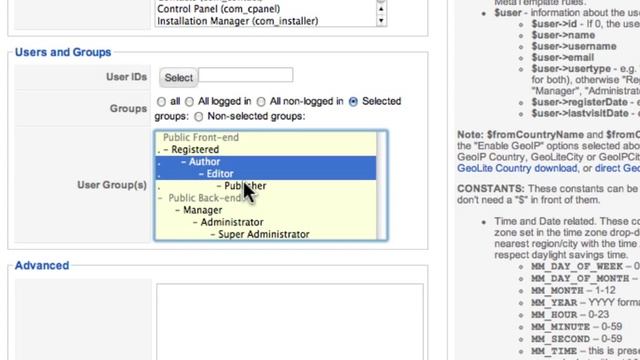Focus the User IDs text field

tap(246, 75)
